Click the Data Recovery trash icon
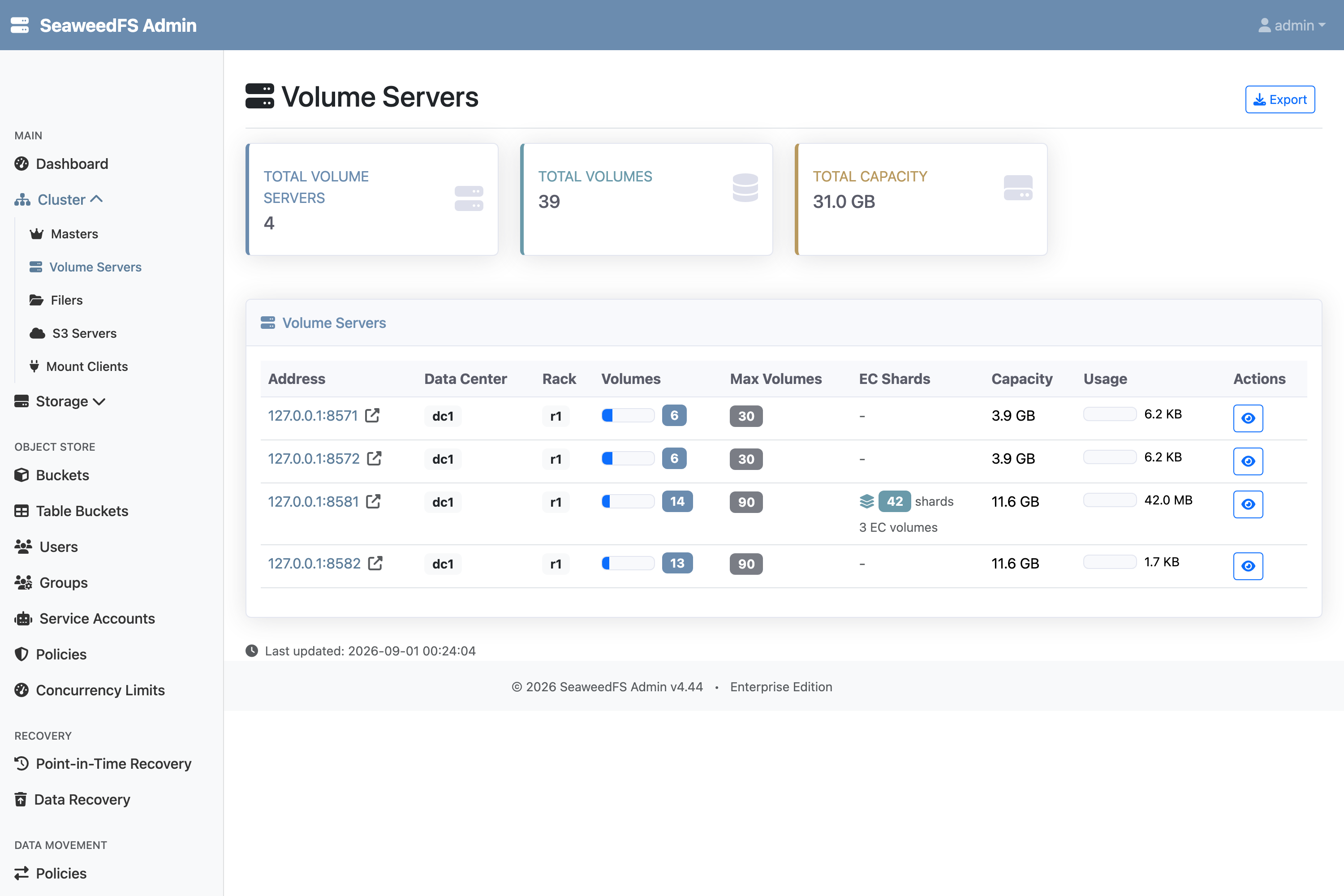The image size is (1344, 896). click(21, 799)
